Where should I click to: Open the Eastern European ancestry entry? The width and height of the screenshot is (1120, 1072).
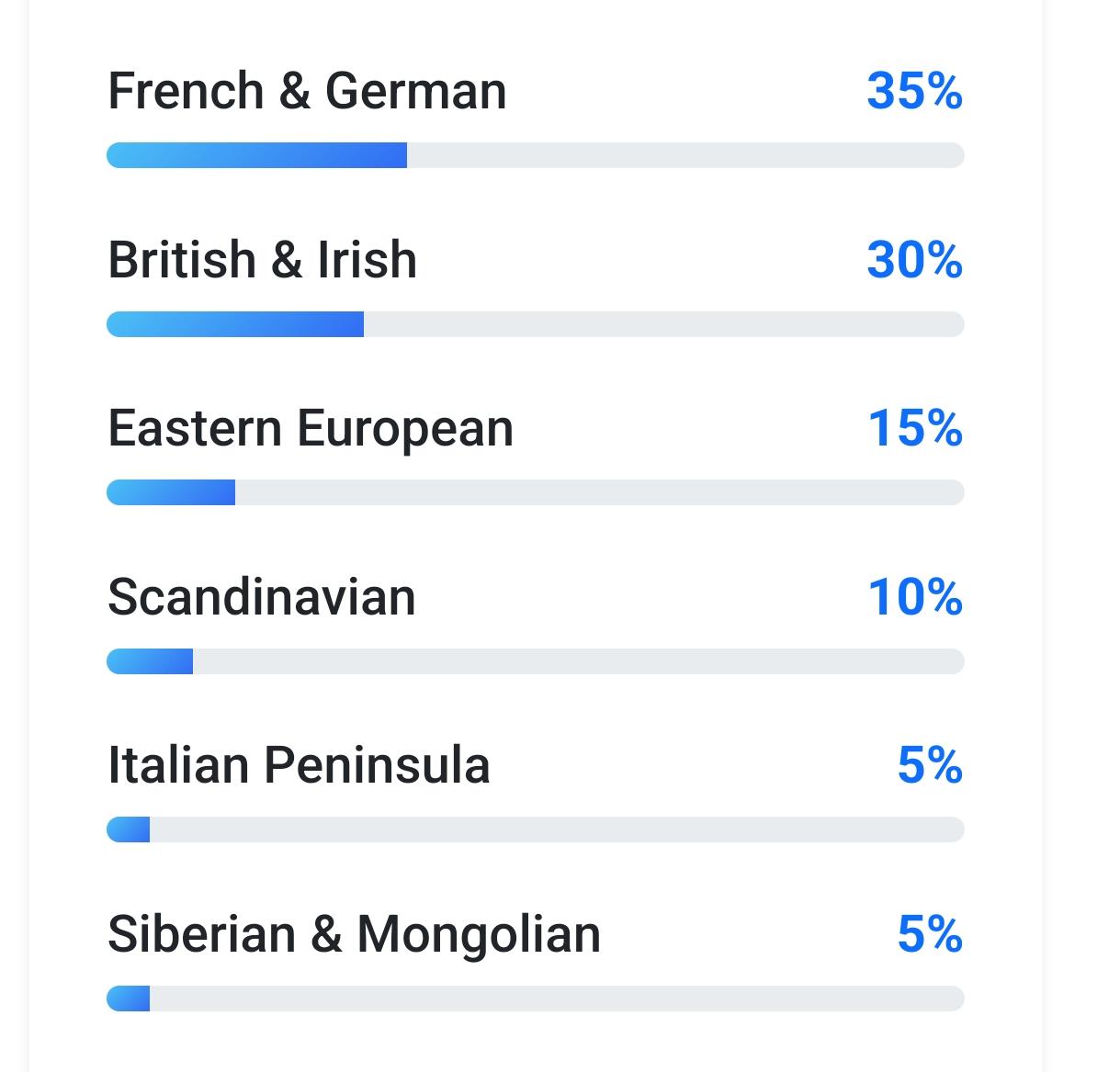coord(310,429)
